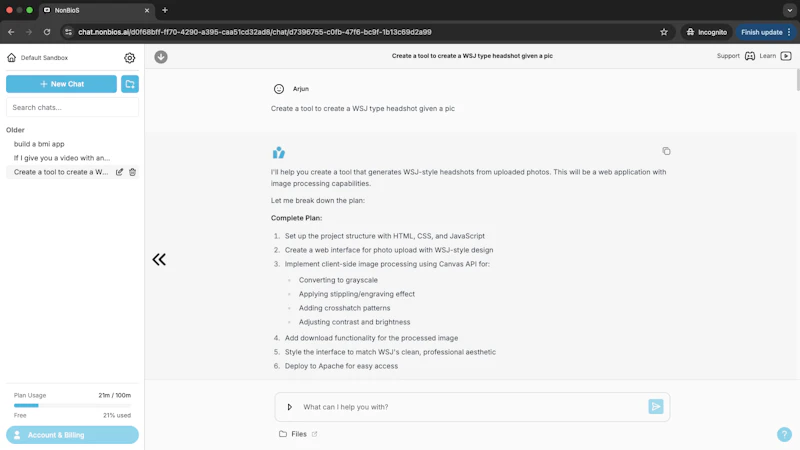
Task: Click the circular down-arrow icon in the chat header
Action: [161, 57]
